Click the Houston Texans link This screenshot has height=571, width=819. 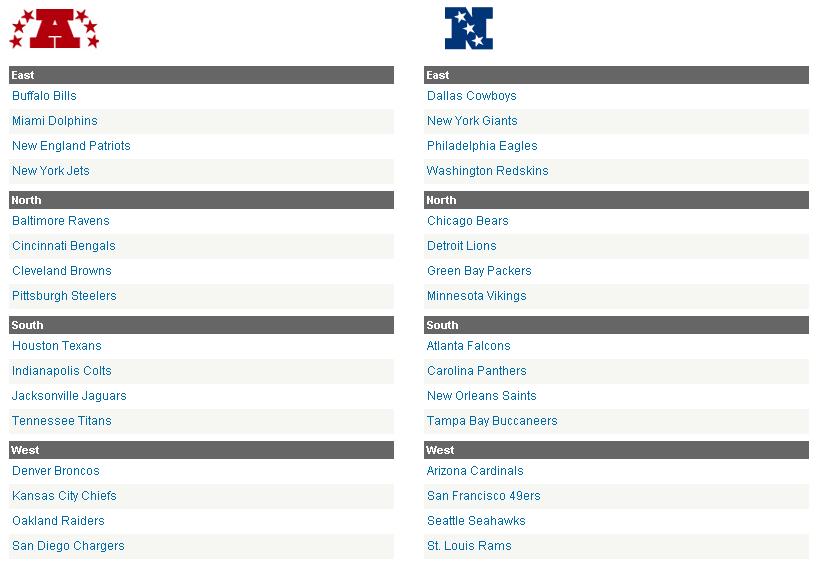click(56, 346)
